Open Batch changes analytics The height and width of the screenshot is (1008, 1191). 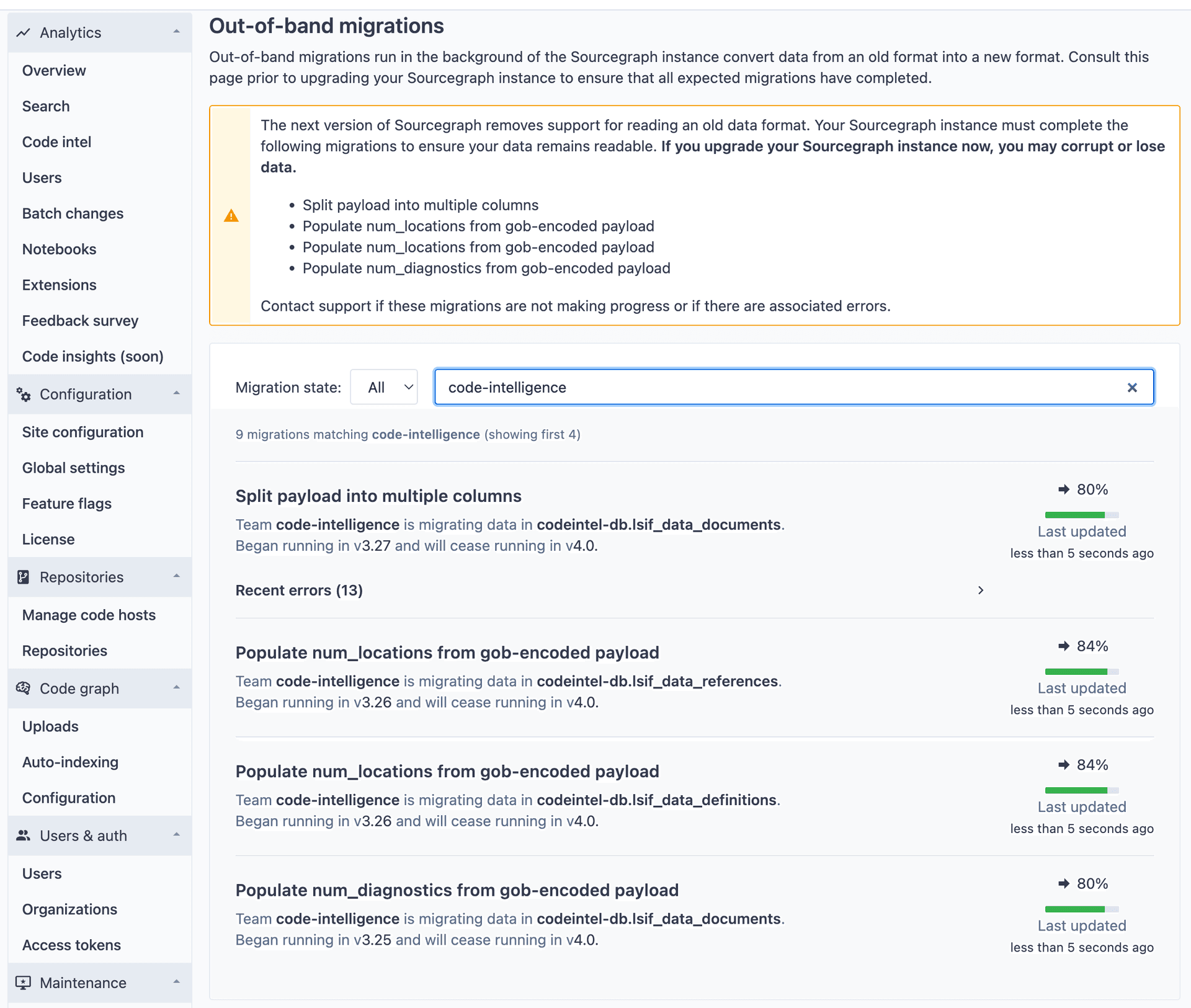tap(73, 213)
